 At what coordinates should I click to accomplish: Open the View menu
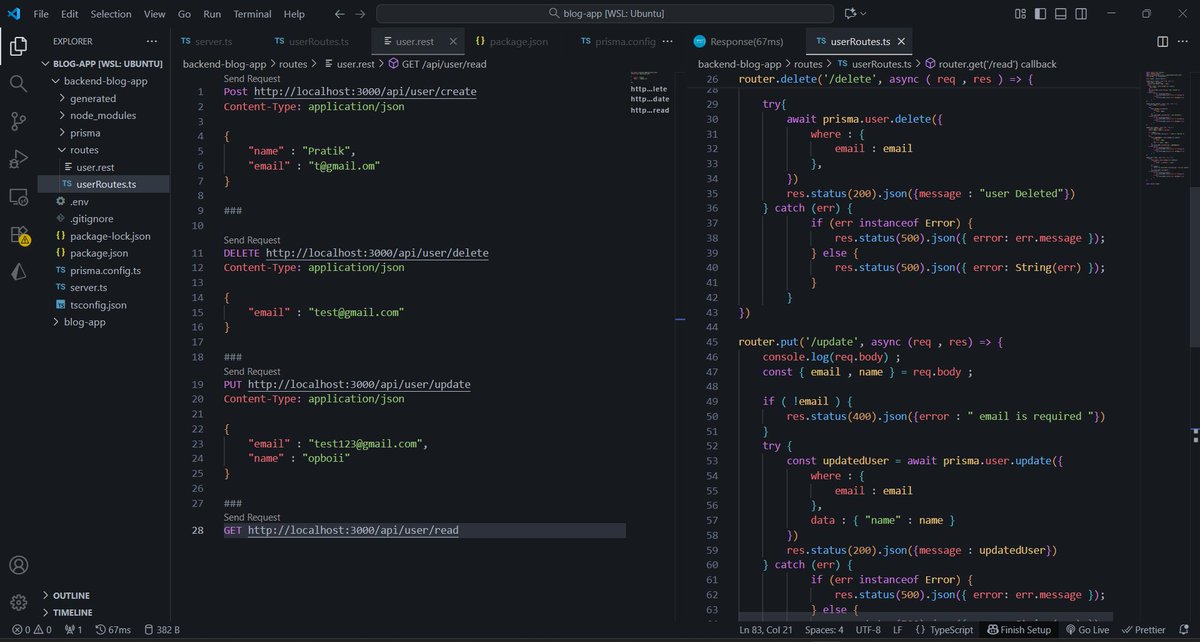tap(154, 14)
